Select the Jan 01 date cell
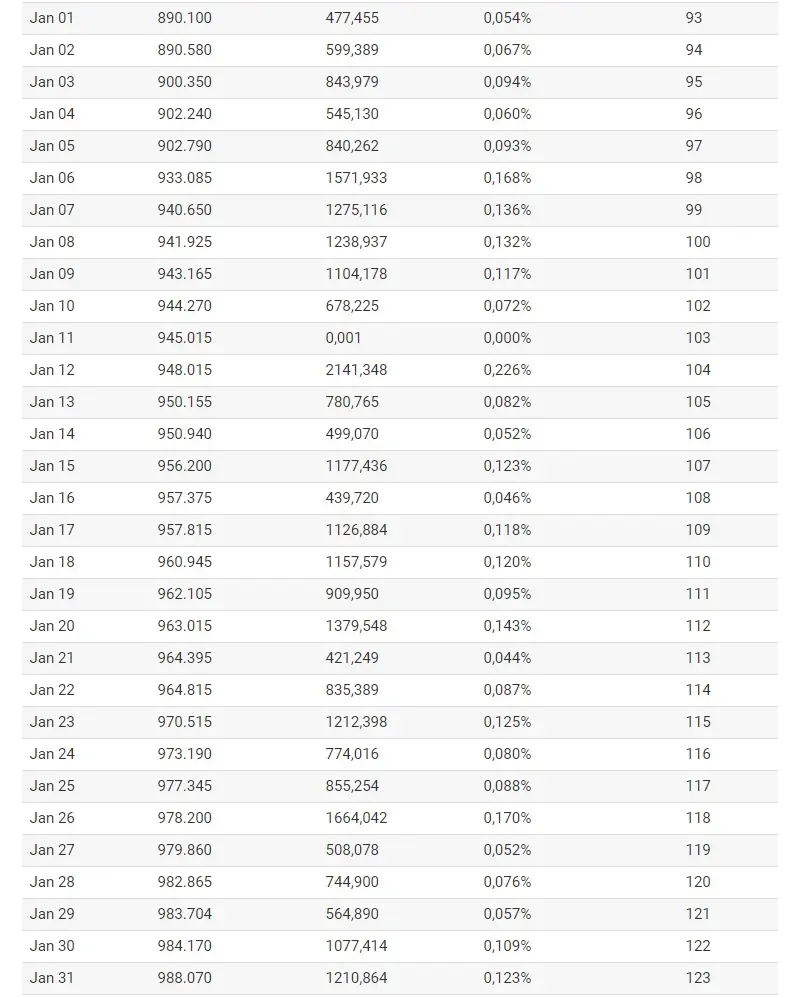The image size is (800, 998). (x=52, y=18)
